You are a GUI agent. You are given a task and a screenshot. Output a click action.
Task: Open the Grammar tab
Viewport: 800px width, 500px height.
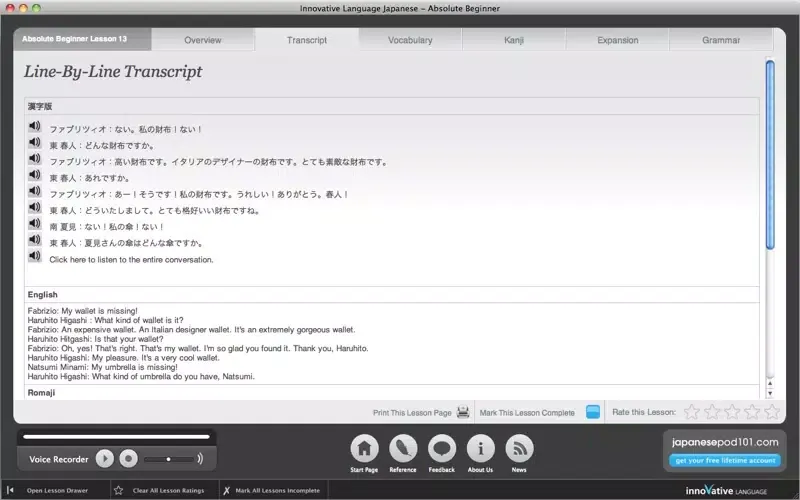point(721,40)
